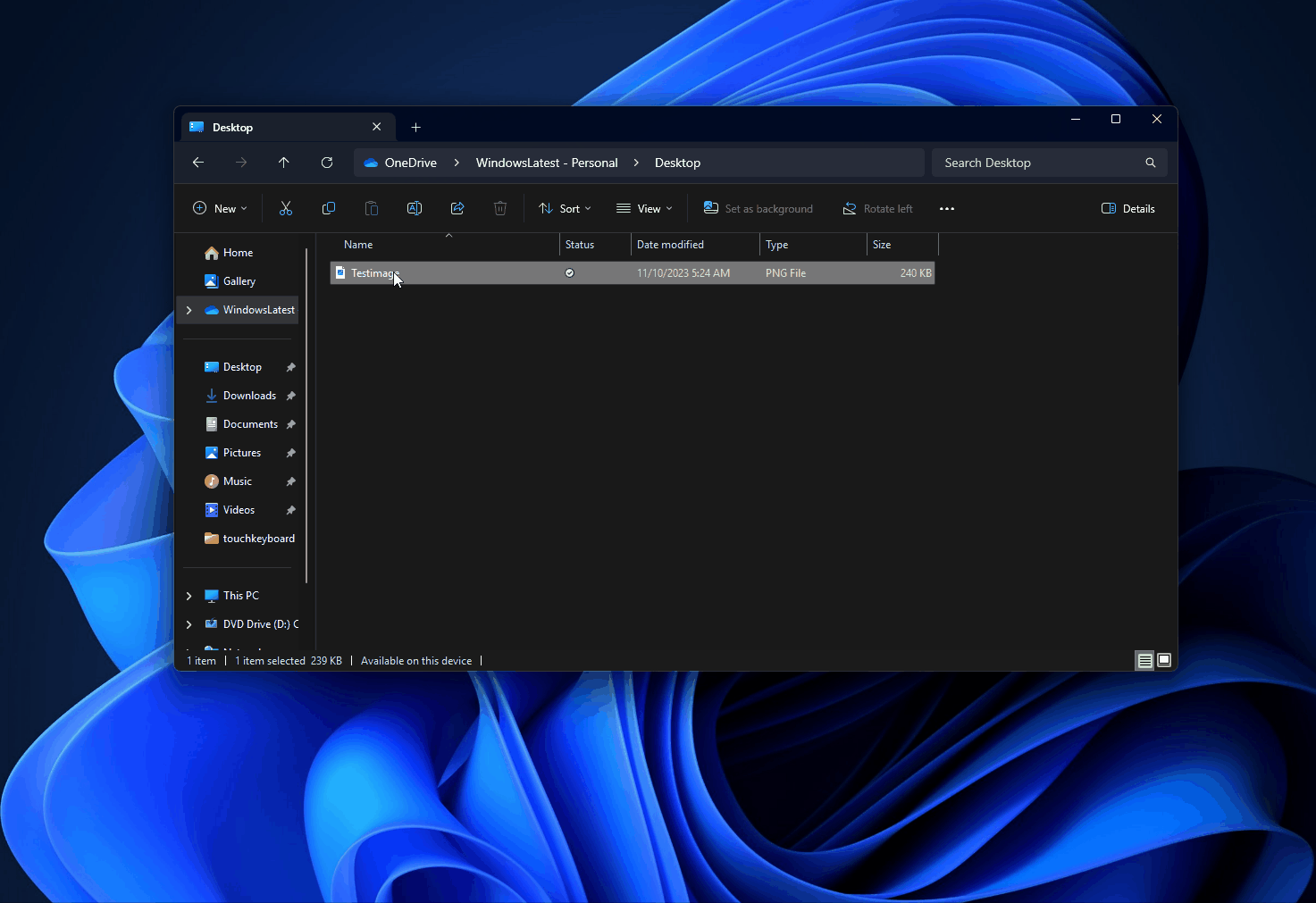Click Available on this device in status bar

(x=416, y=660)
